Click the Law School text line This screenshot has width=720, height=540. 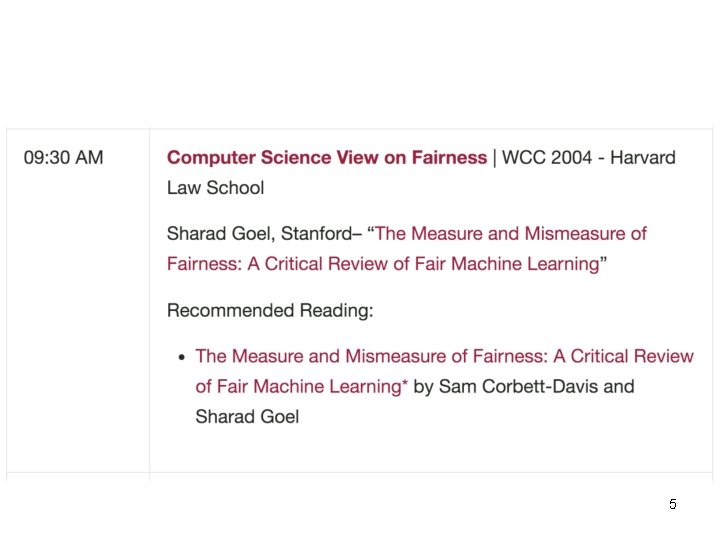tap(215, 187)
